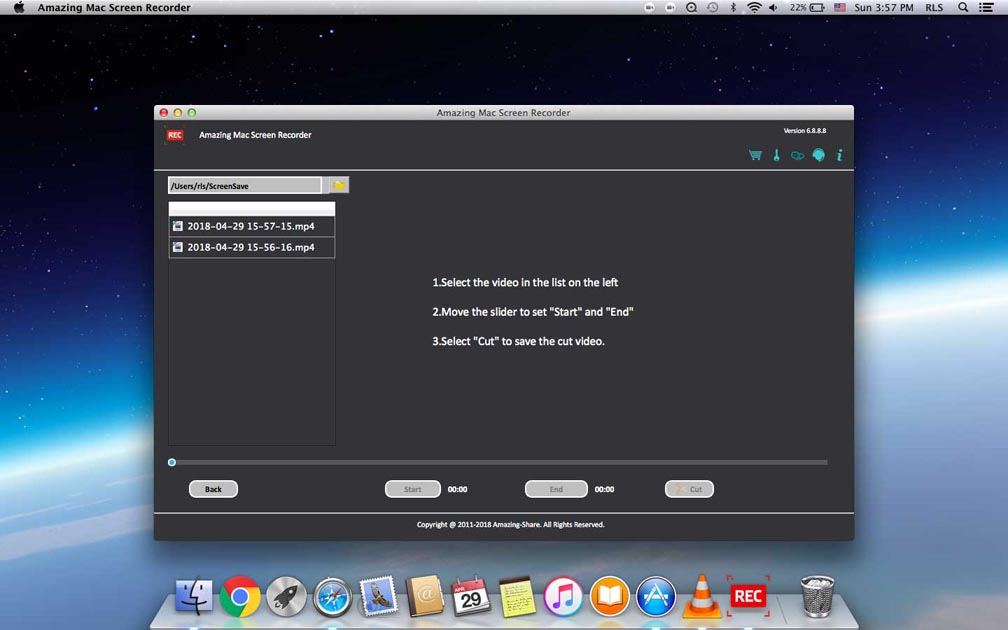Launch Safari compass icon in Dock
This screenshot has height=630, width=1008.
pyautogui.click(x=332, y=597)
